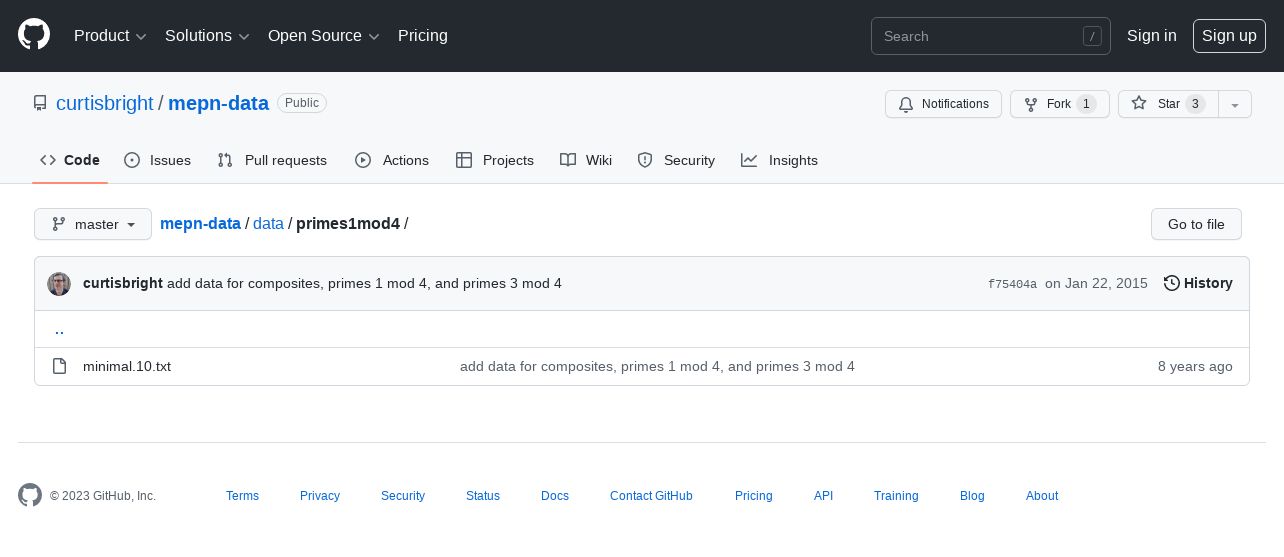
Task: Open the GitHub homepage logo
Action: [34, 35]
